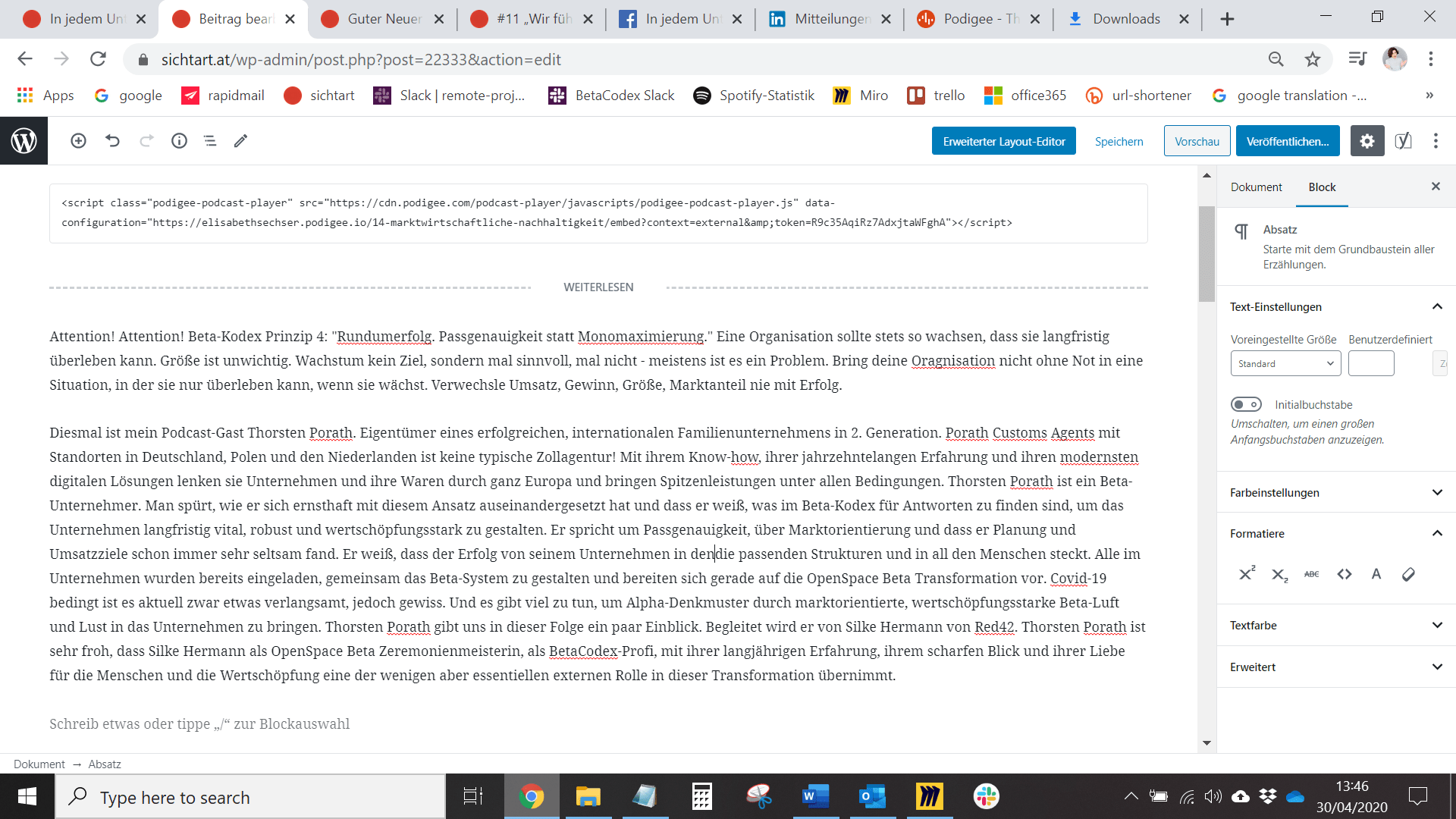The width and height of the screenshot is (1456, 819).
Task: Open the Slack taskbar app
Action: 986,796
